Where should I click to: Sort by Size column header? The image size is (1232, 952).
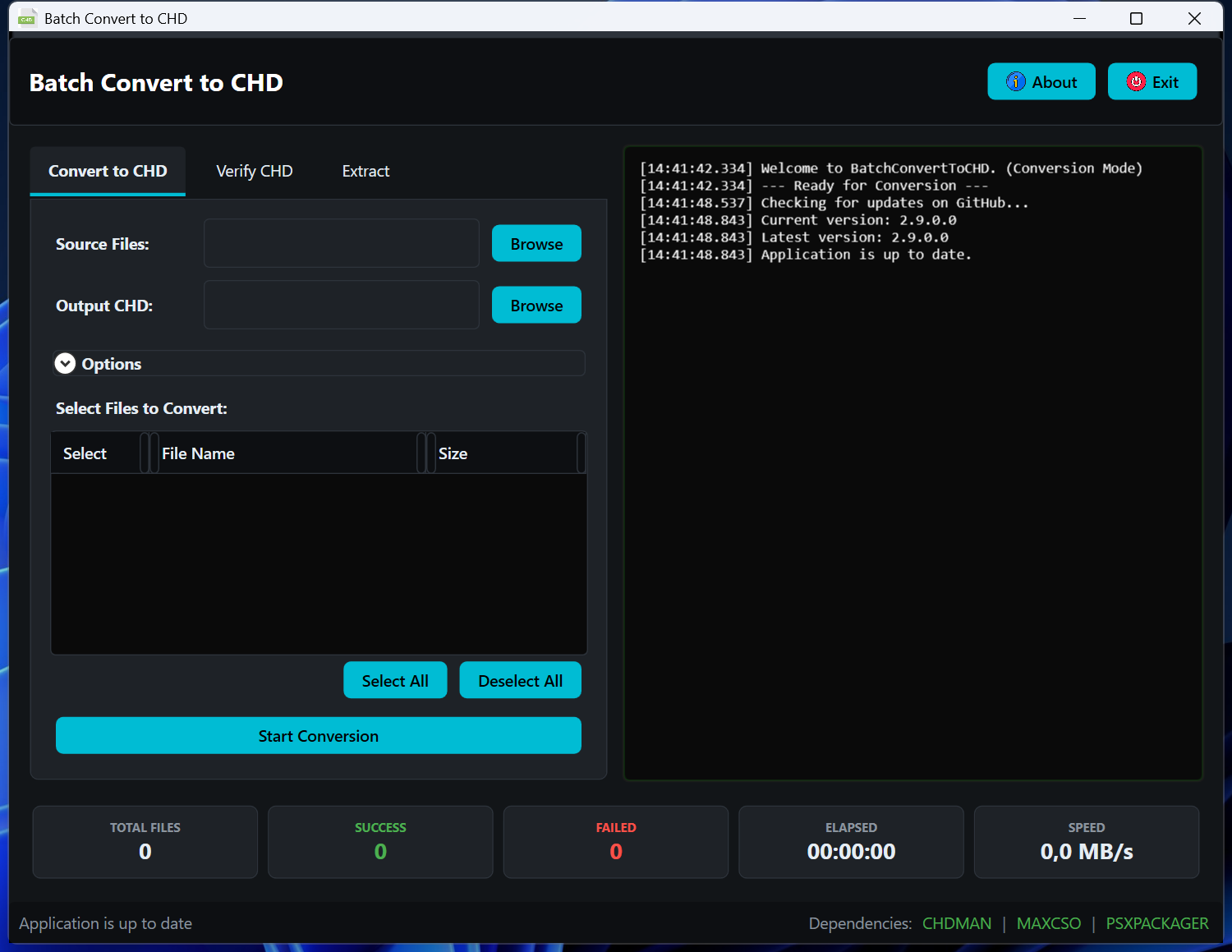[506, 453]
